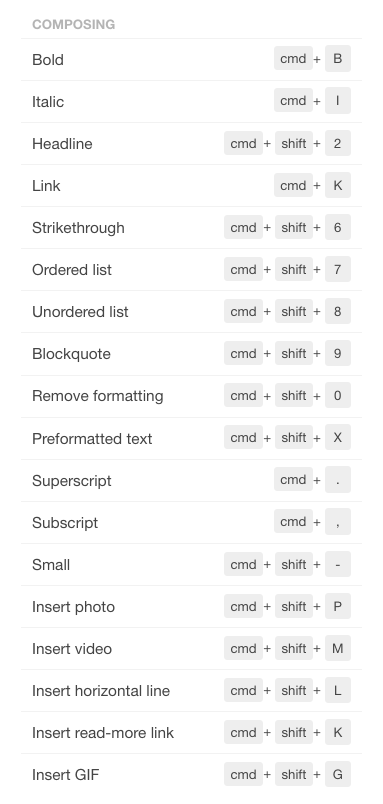This screenshot has height=804, width=383.
Task: Select the Blockquote shortcut label
Action: click(x=71, y=354)
